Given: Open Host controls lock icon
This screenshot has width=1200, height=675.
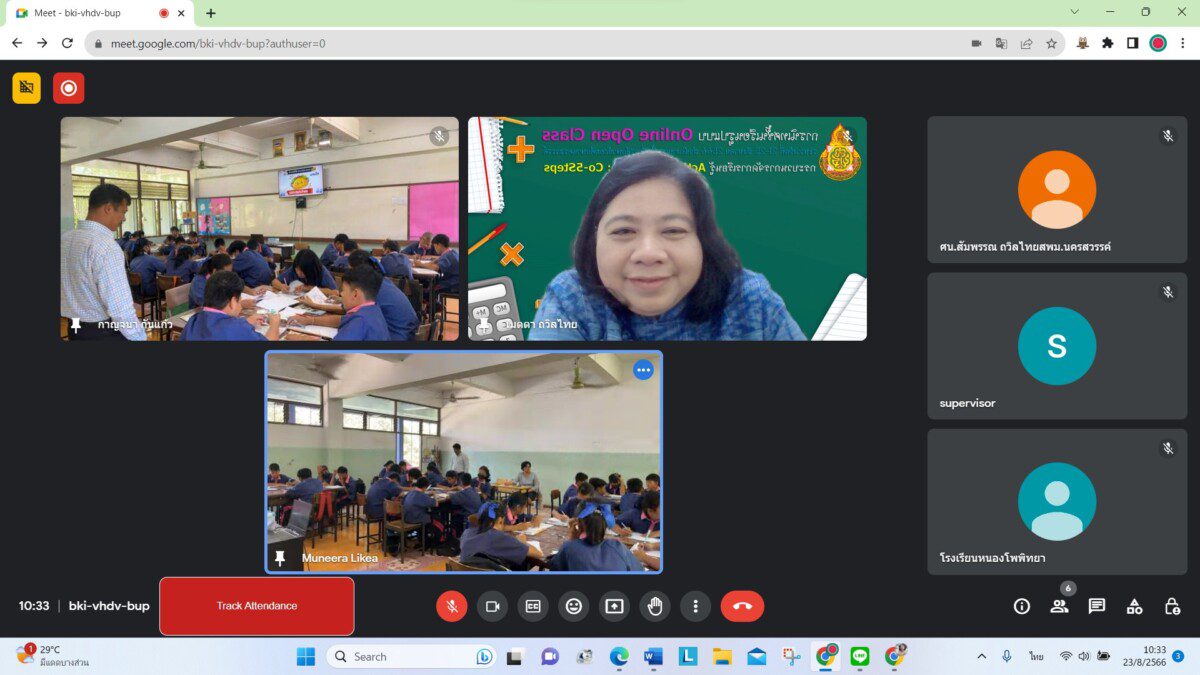Looking at the screenshot, I should point(1172,606).
